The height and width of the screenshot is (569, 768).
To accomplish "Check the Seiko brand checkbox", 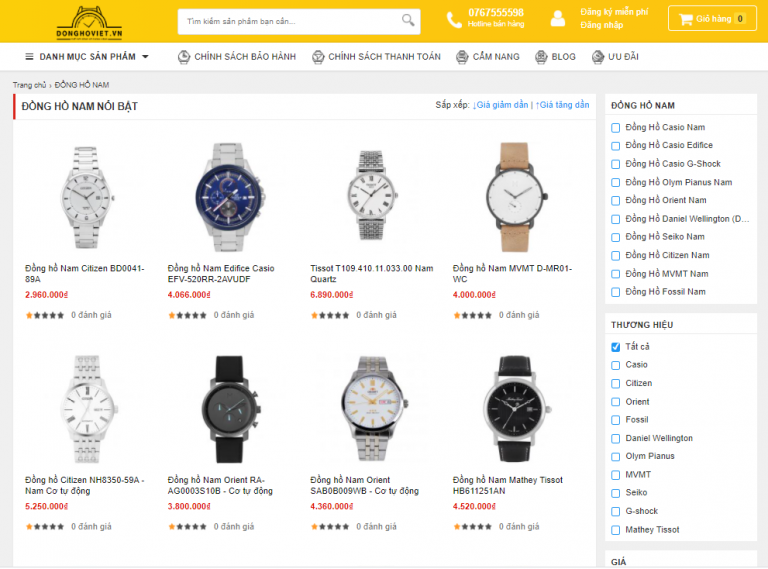I will (x=616, y=493).
